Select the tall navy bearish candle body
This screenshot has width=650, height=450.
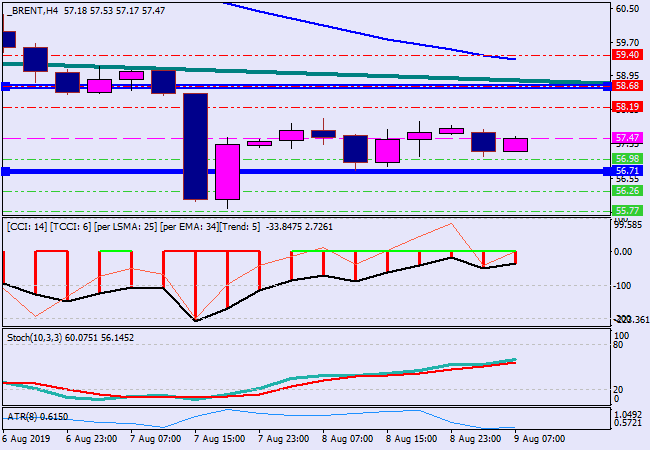click(195, 146)
